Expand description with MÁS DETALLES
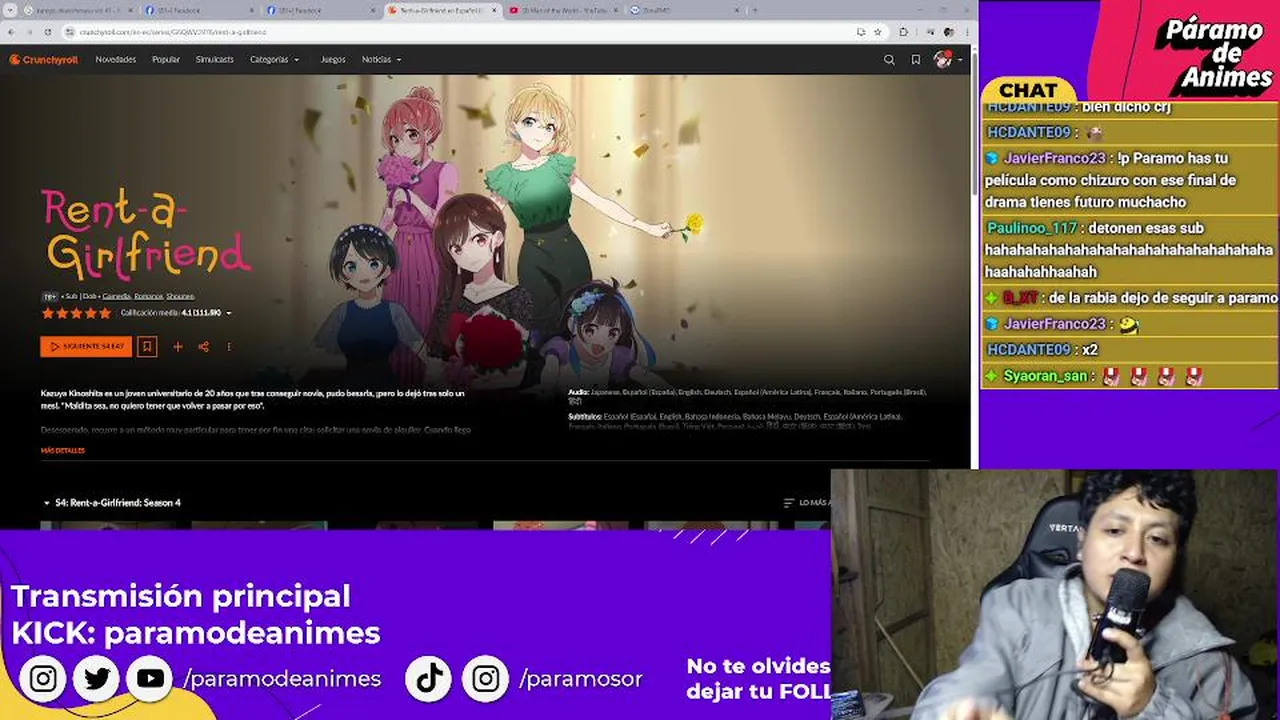Viewport: 1280px width, 720px height. [63, 451]
